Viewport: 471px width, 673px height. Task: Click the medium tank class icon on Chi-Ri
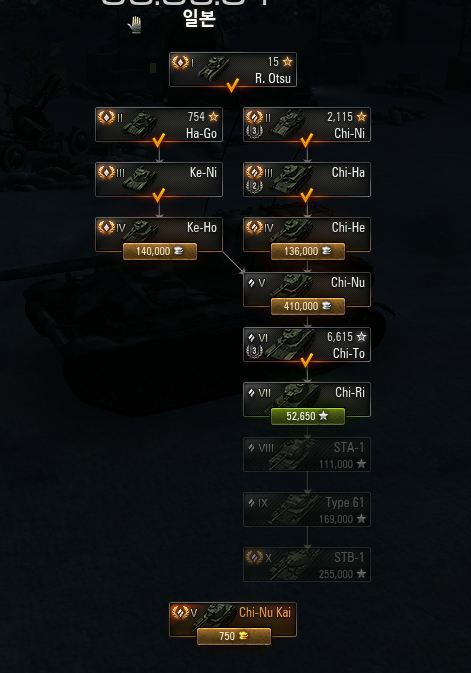(x=252, y=392)
